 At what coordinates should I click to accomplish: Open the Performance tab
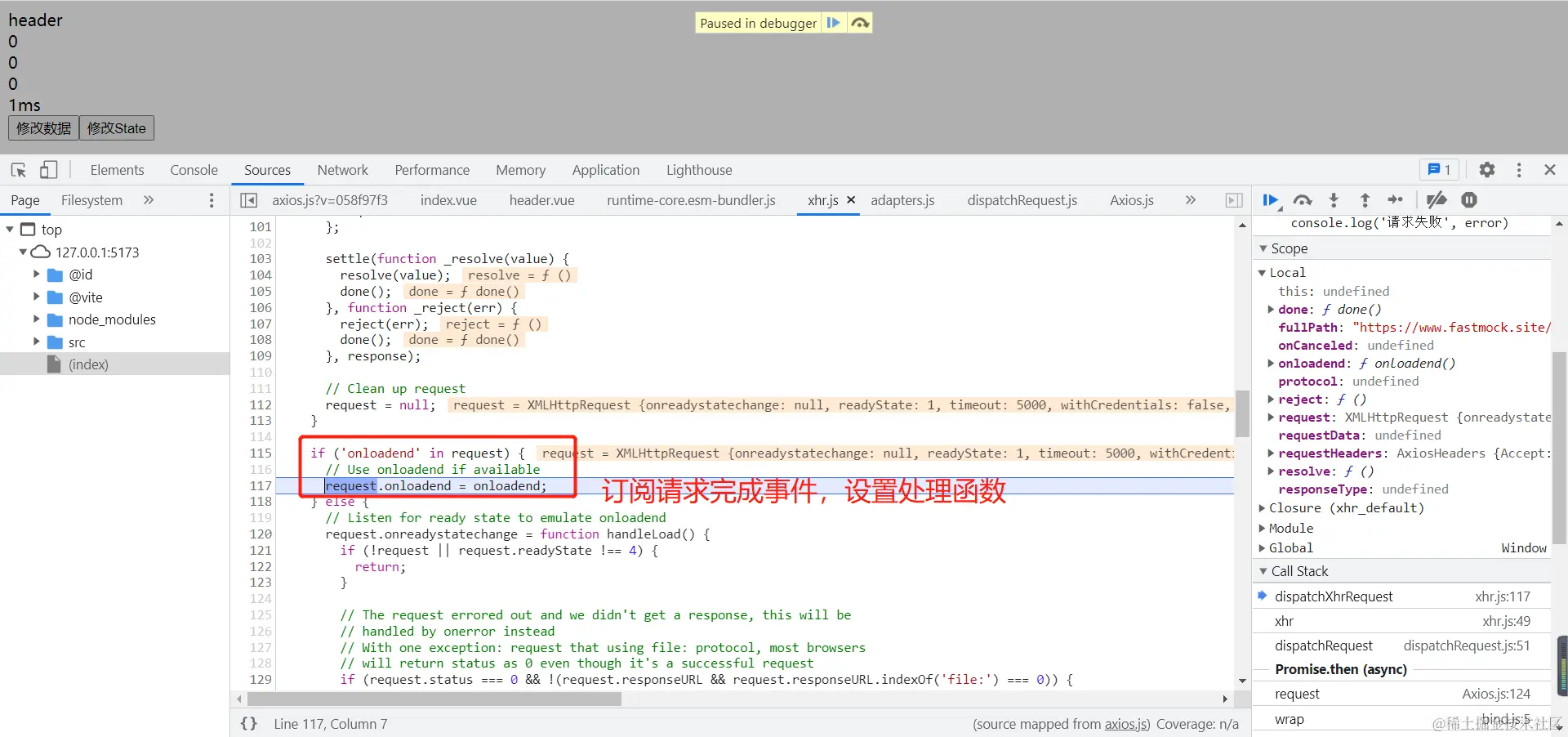coord(432,170)
